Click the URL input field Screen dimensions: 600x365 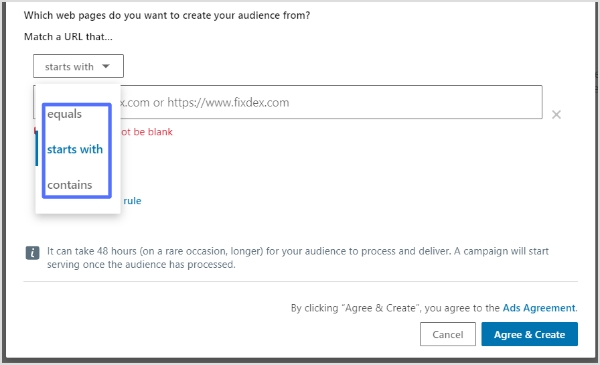[x=288, y=102]
